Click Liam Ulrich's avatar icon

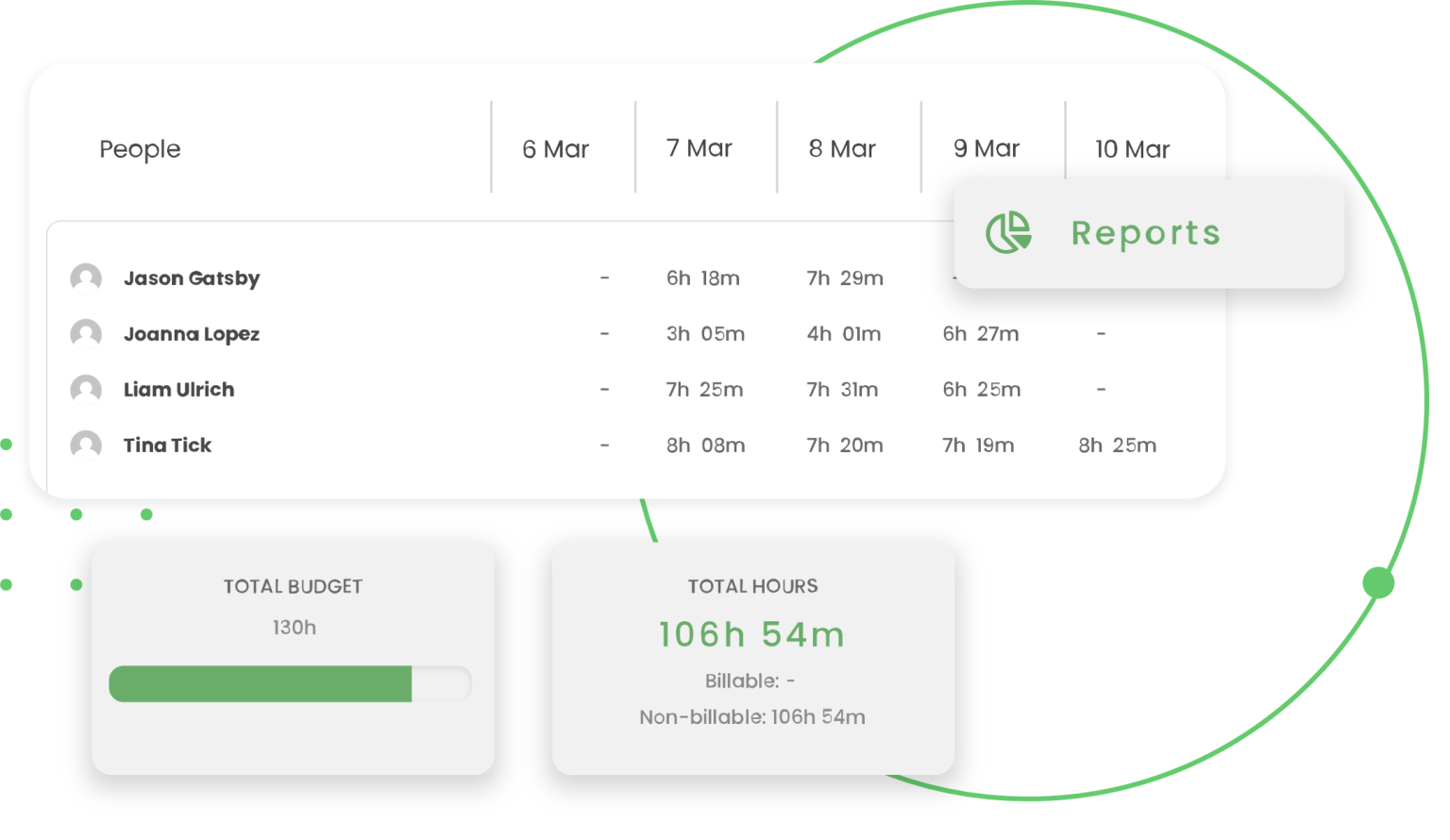[x=86, y=389]
